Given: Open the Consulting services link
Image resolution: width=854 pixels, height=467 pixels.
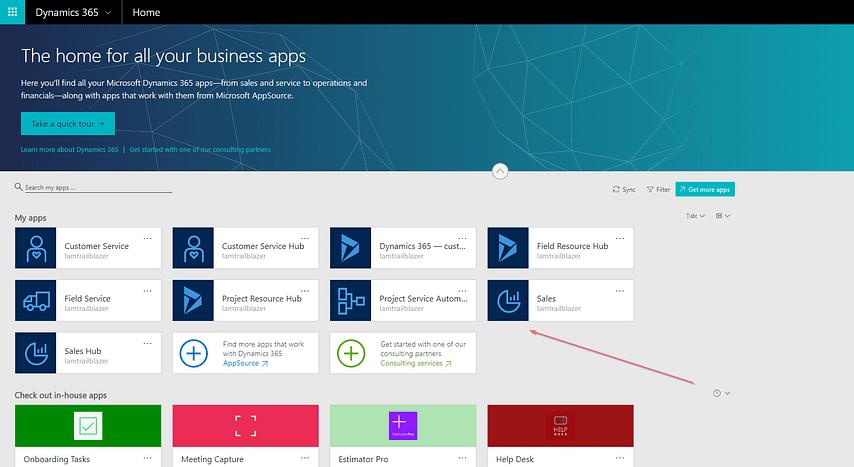Looking at the screenshot, I should (416, 363).
